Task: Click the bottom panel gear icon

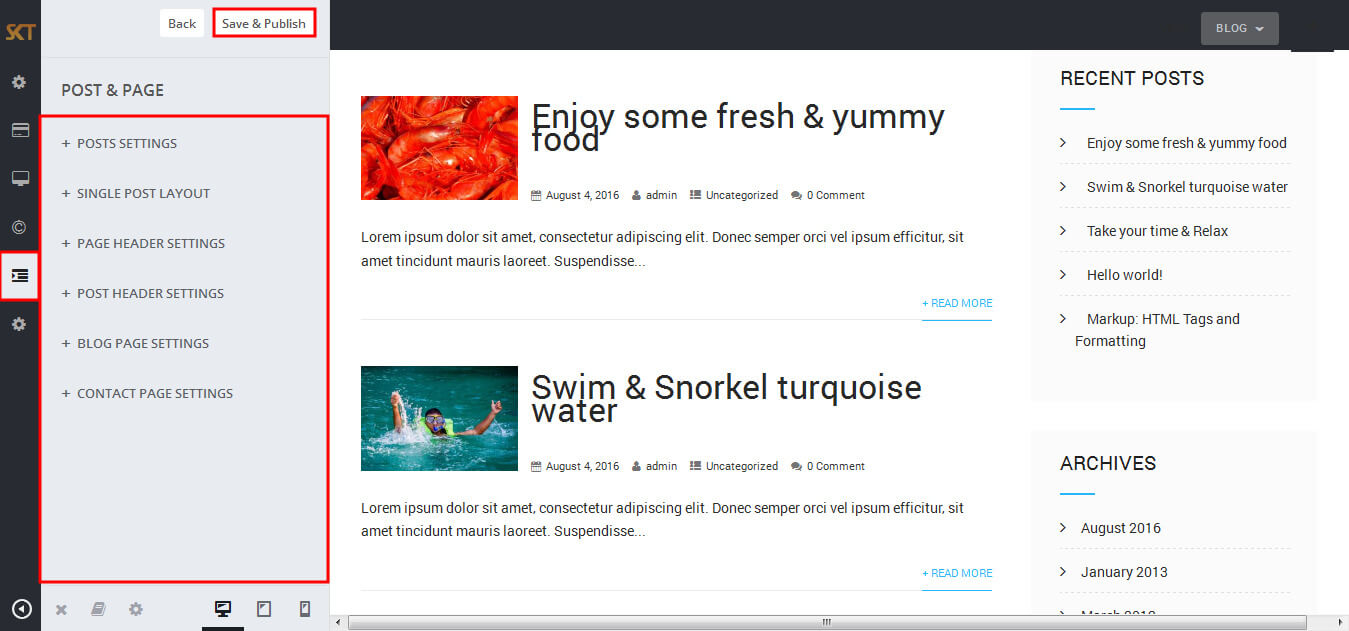Action: pyautogui.click(x=136, y=609)
